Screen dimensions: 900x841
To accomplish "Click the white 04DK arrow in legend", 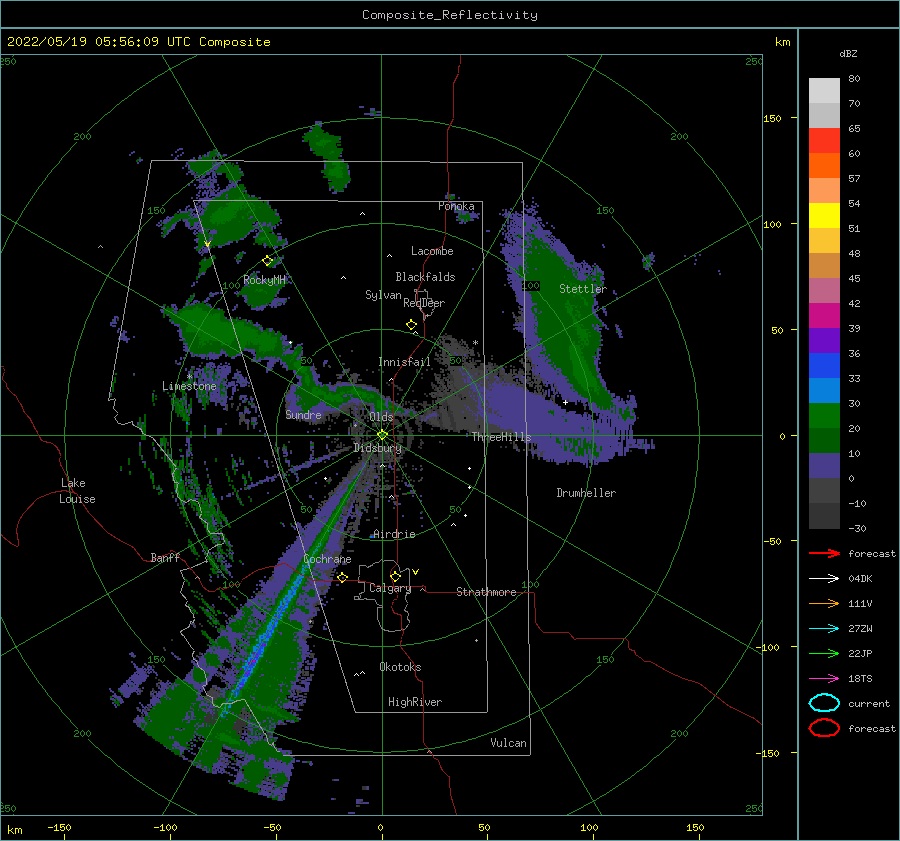I will (824, 578).
